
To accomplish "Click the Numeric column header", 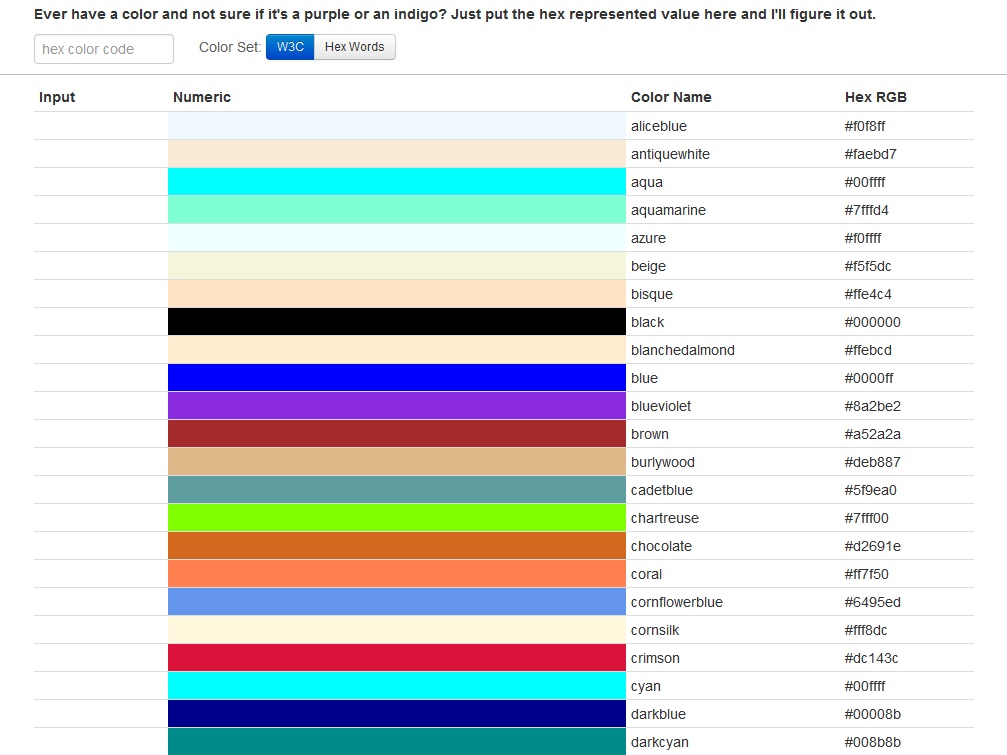I will pos(201,97).
